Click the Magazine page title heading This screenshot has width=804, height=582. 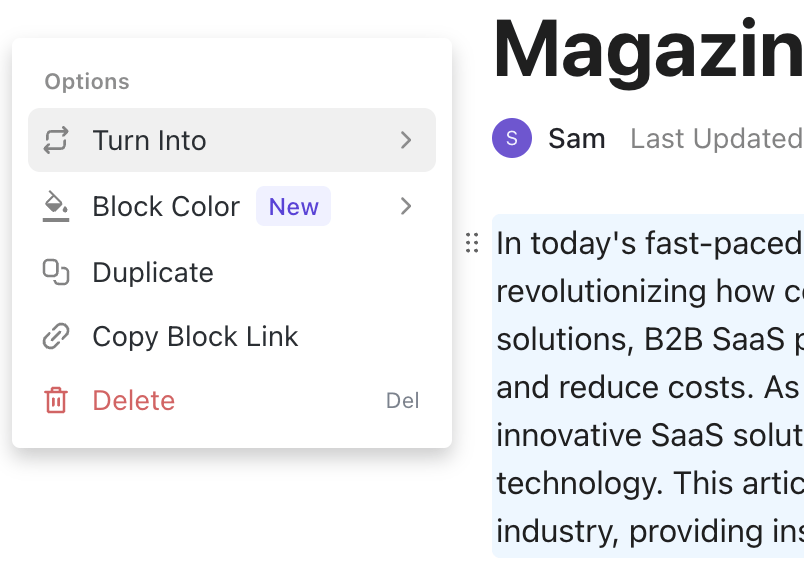tap(648, 50)
